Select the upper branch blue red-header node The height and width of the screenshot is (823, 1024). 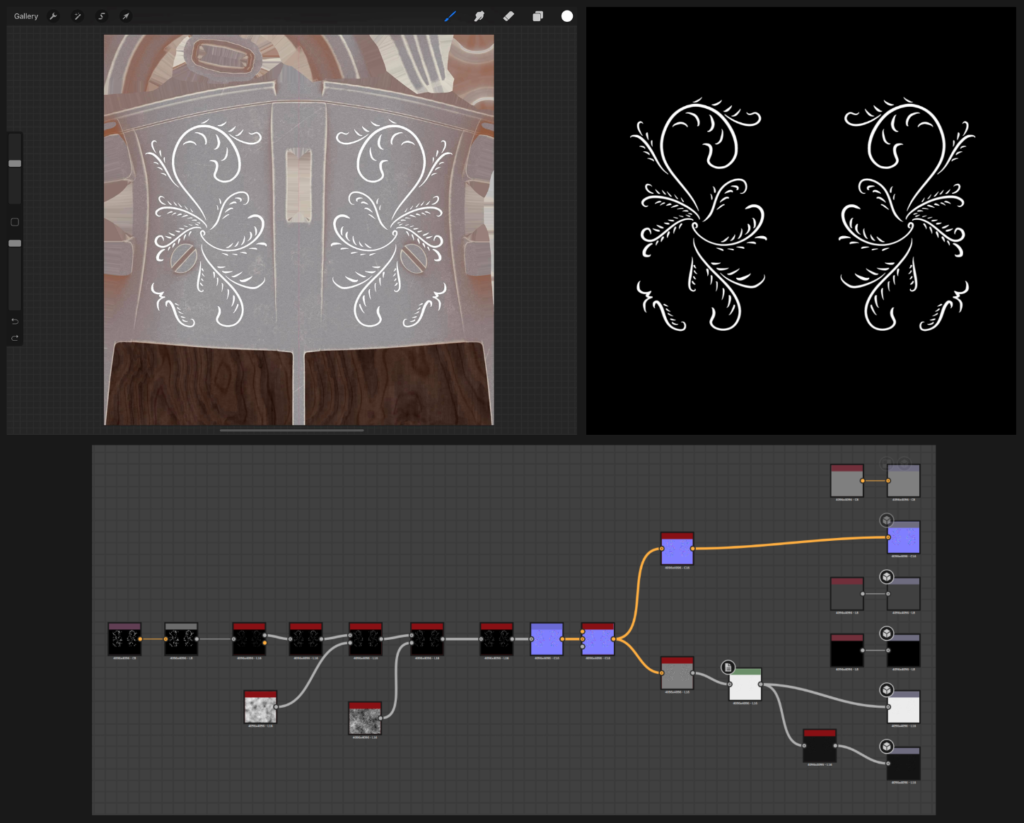pyautogui.click(x=677, y=549)
